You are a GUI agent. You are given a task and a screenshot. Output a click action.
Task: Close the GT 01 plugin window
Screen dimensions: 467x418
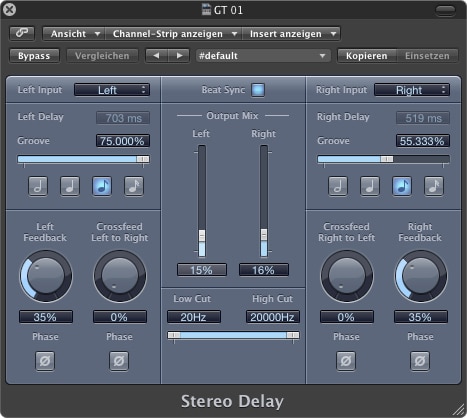point(9,10)
